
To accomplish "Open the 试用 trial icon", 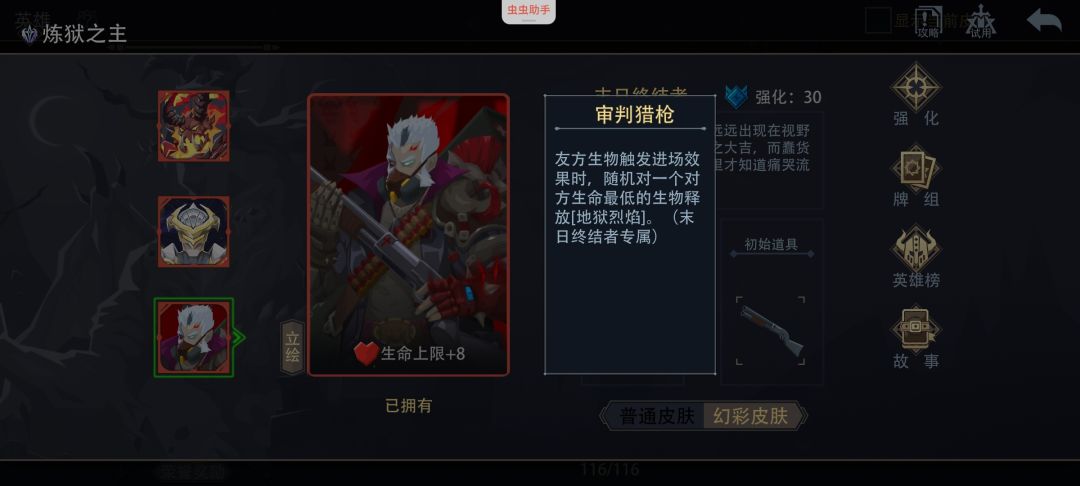I will point(981,21).
